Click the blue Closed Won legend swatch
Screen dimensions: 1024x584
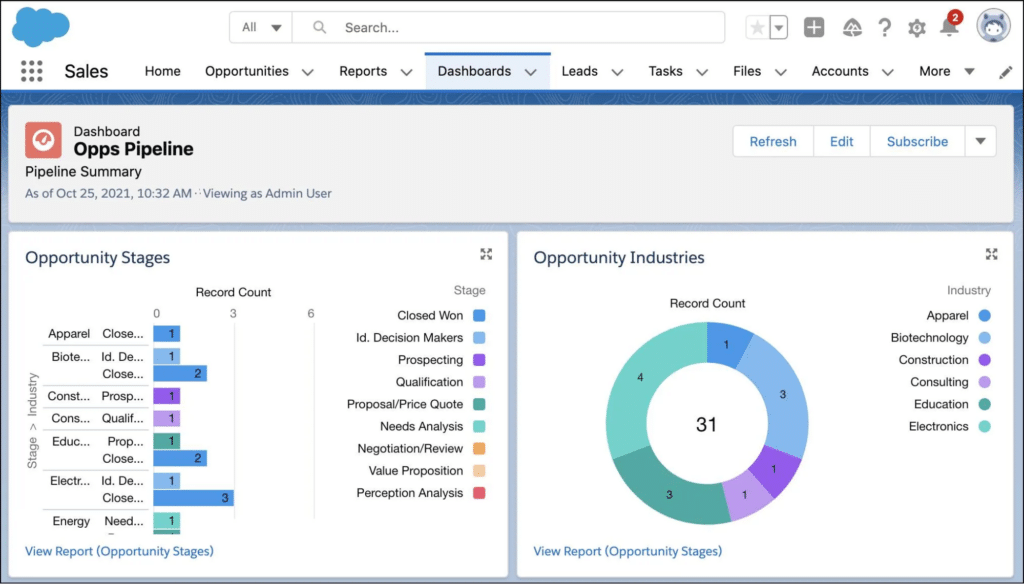coord(477,315)
